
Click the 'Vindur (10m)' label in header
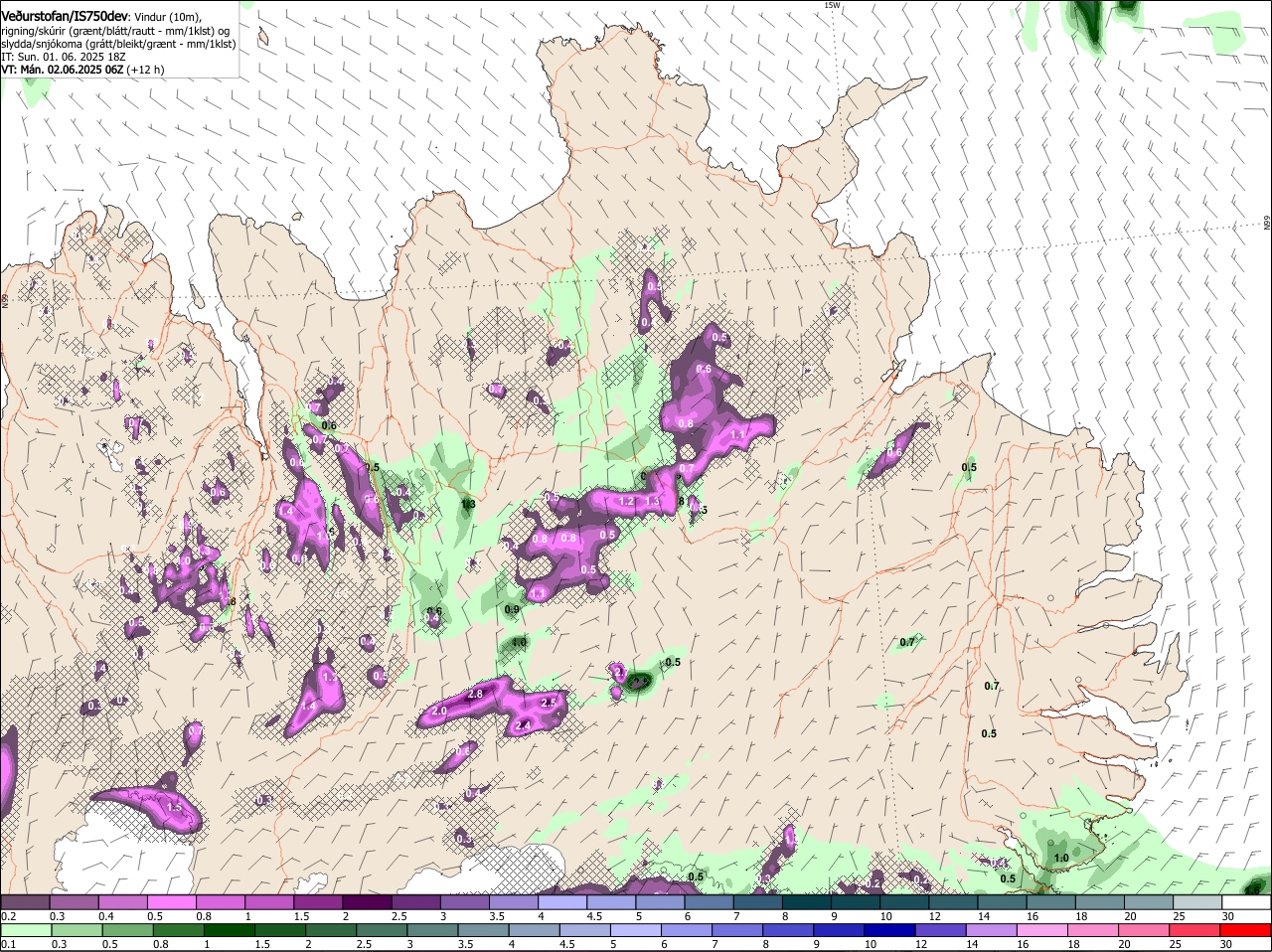tap(168, 16)
